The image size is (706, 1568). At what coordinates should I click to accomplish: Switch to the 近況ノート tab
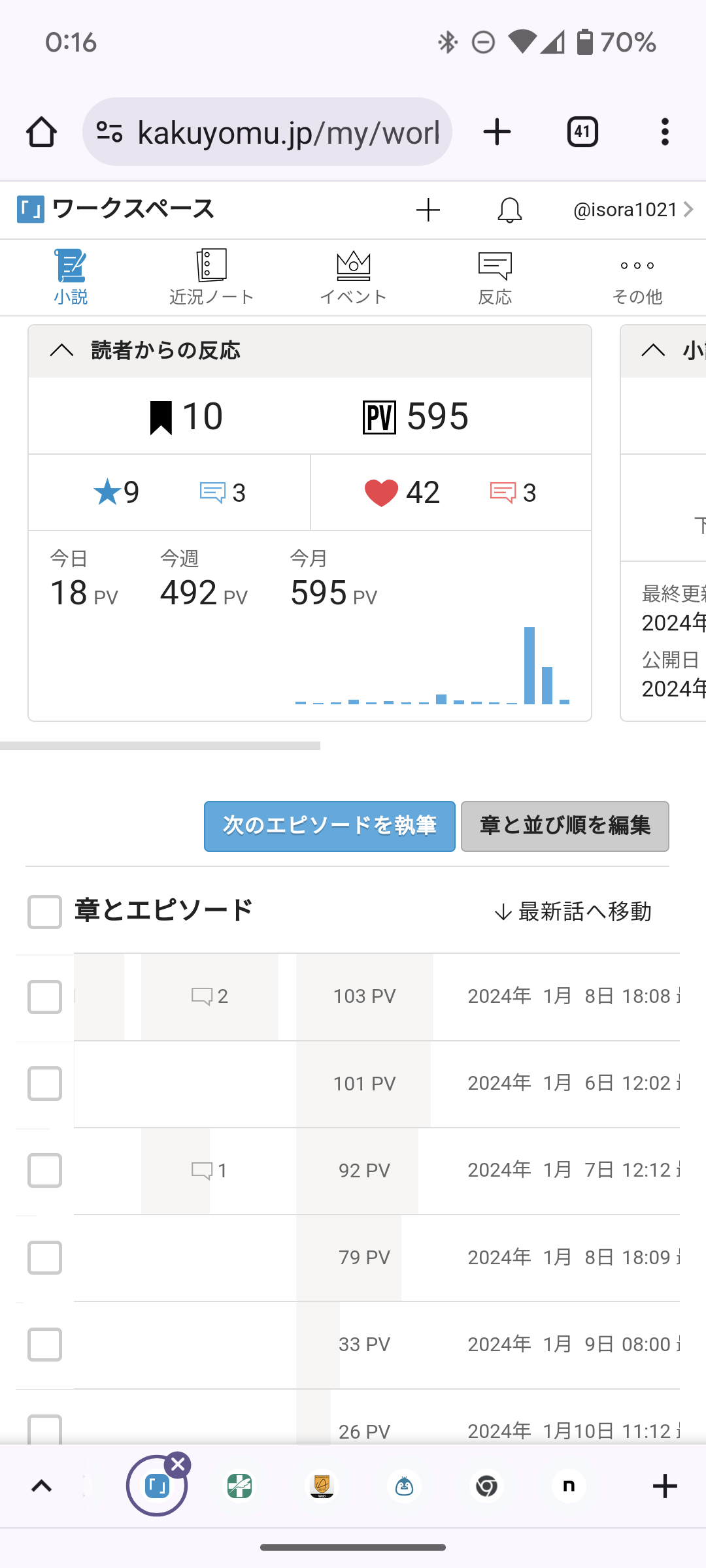(211, 278)
